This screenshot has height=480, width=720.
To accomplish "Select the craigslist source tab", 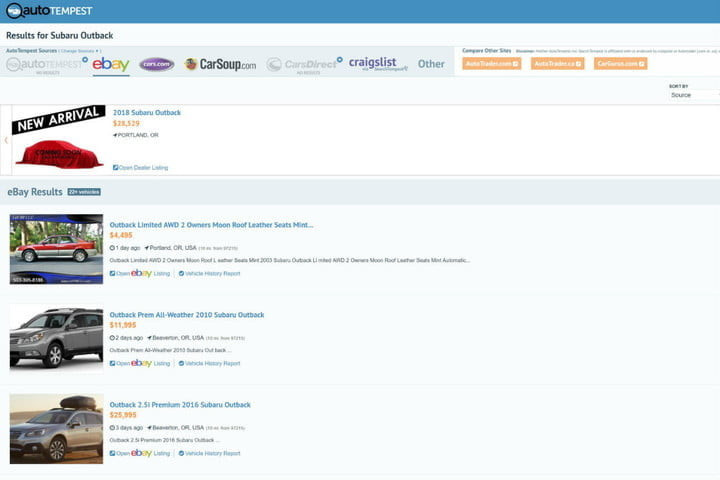I will (377, 64).
